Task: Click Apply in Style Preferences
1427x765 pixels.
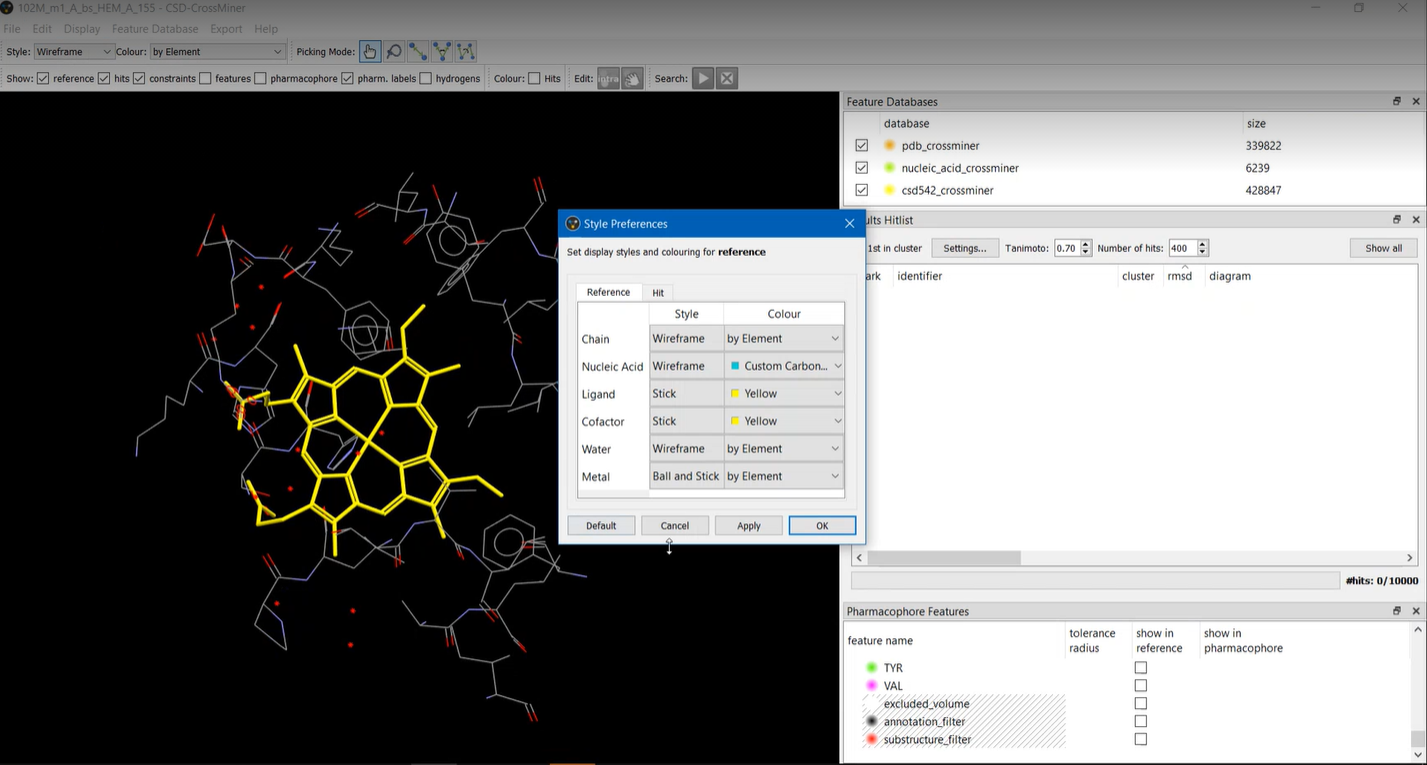Action: click(x=748, y=526)
